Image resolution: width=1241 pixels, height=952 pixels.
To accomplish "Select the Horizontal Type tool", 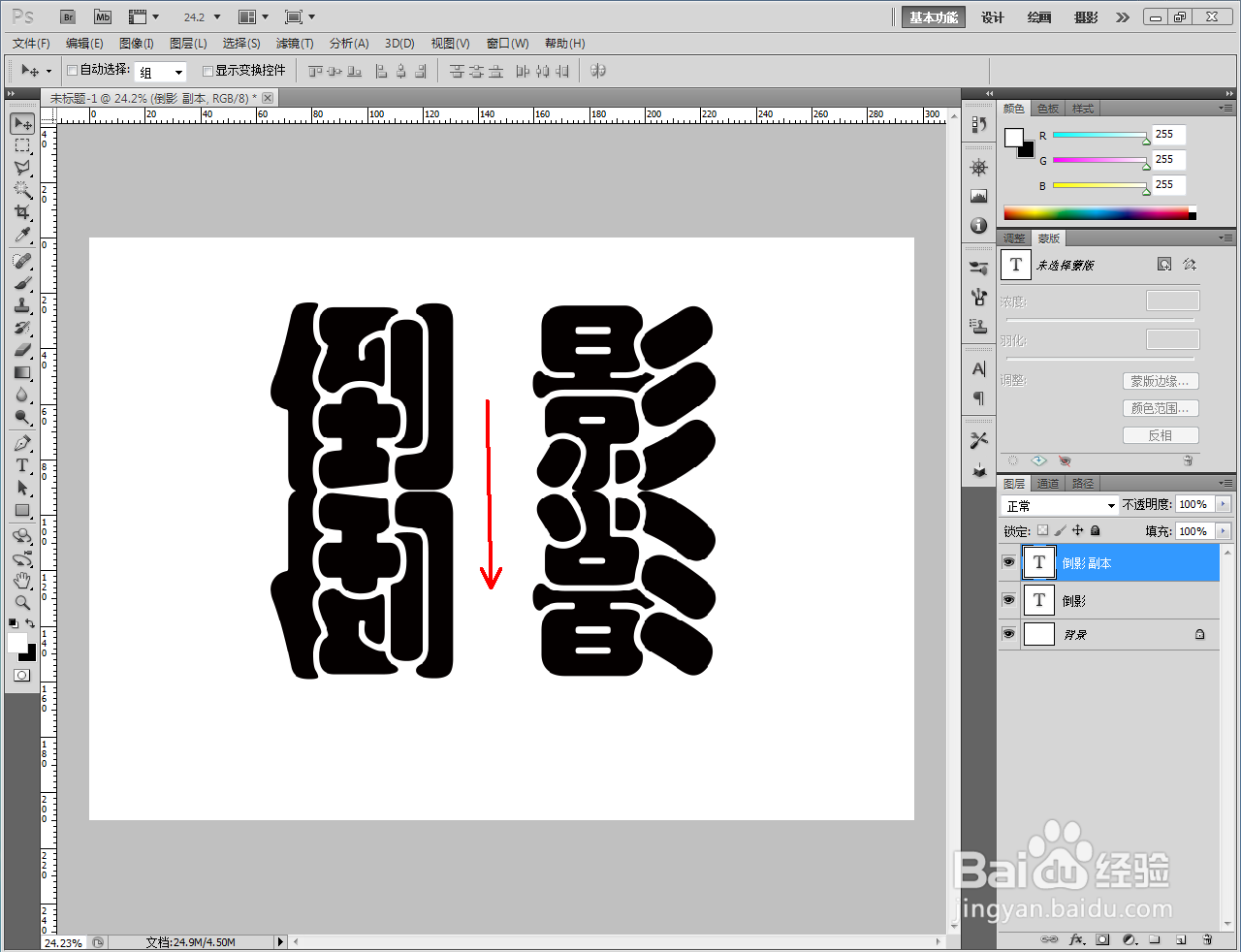I will tap(21, 465).
